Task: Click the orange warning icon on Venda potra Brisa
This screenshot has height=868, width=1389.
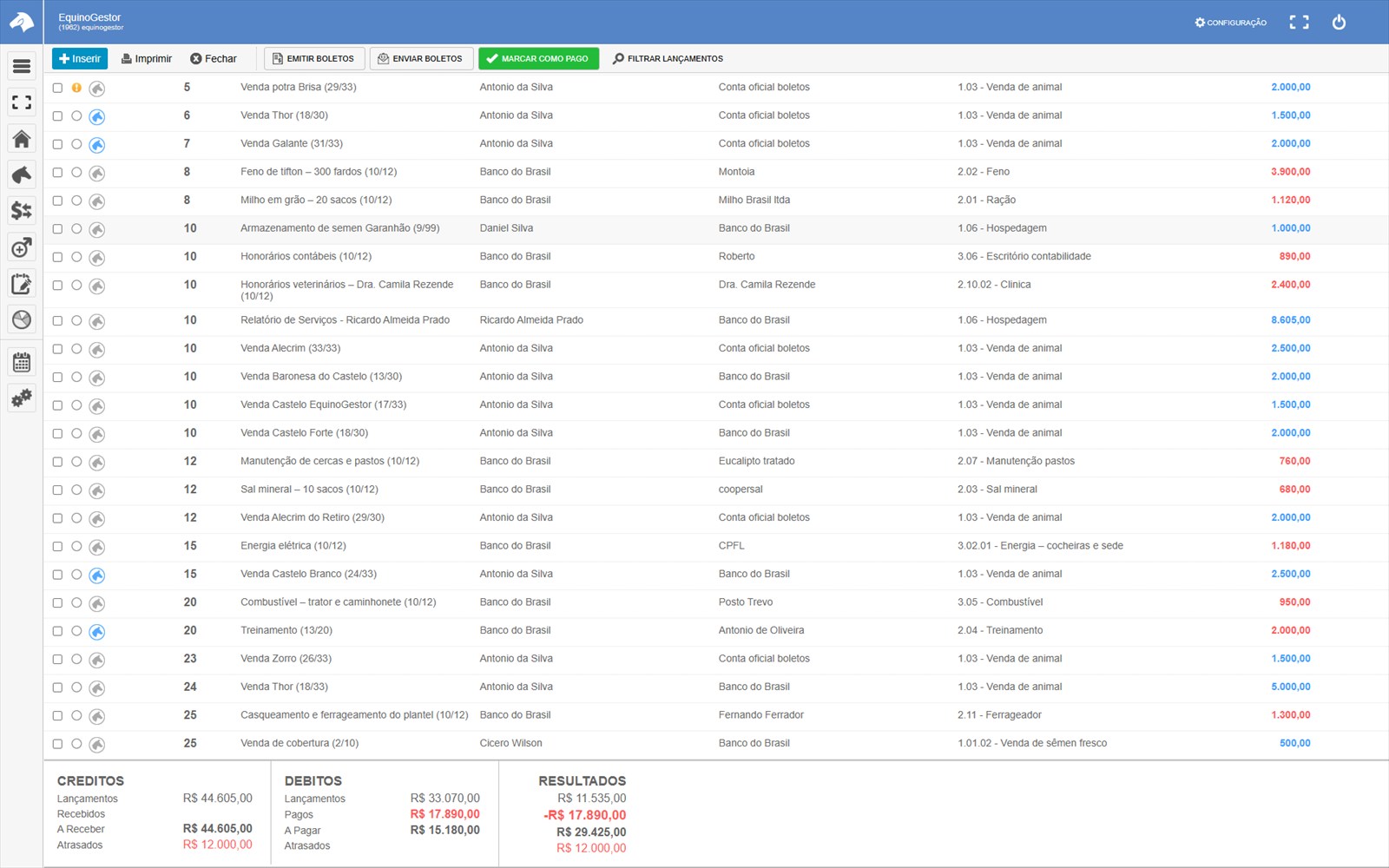Action: pos(76,88)
